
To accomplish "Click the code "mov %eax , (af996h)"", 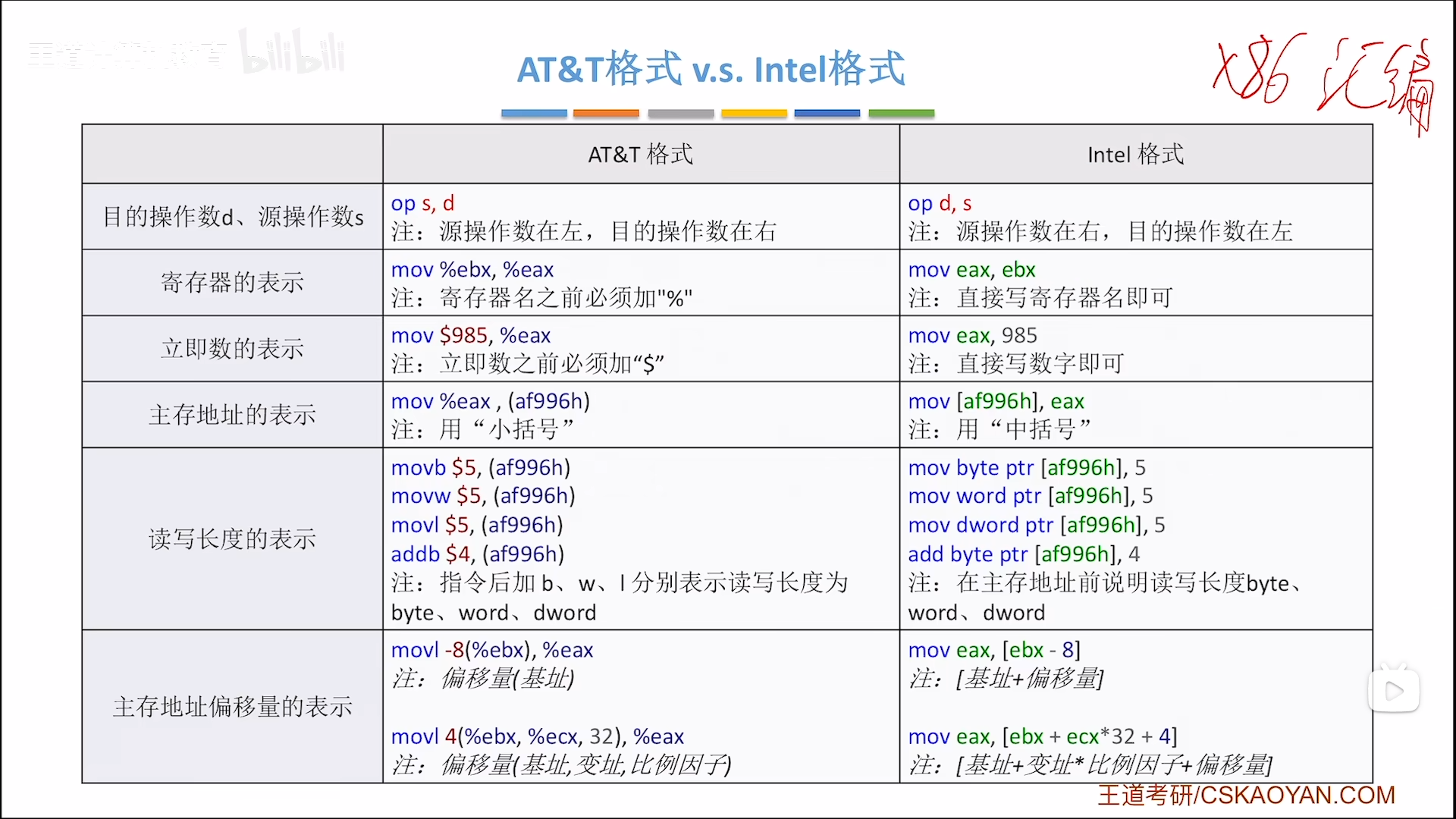I will pyautogui.click(x=490, y=401).
